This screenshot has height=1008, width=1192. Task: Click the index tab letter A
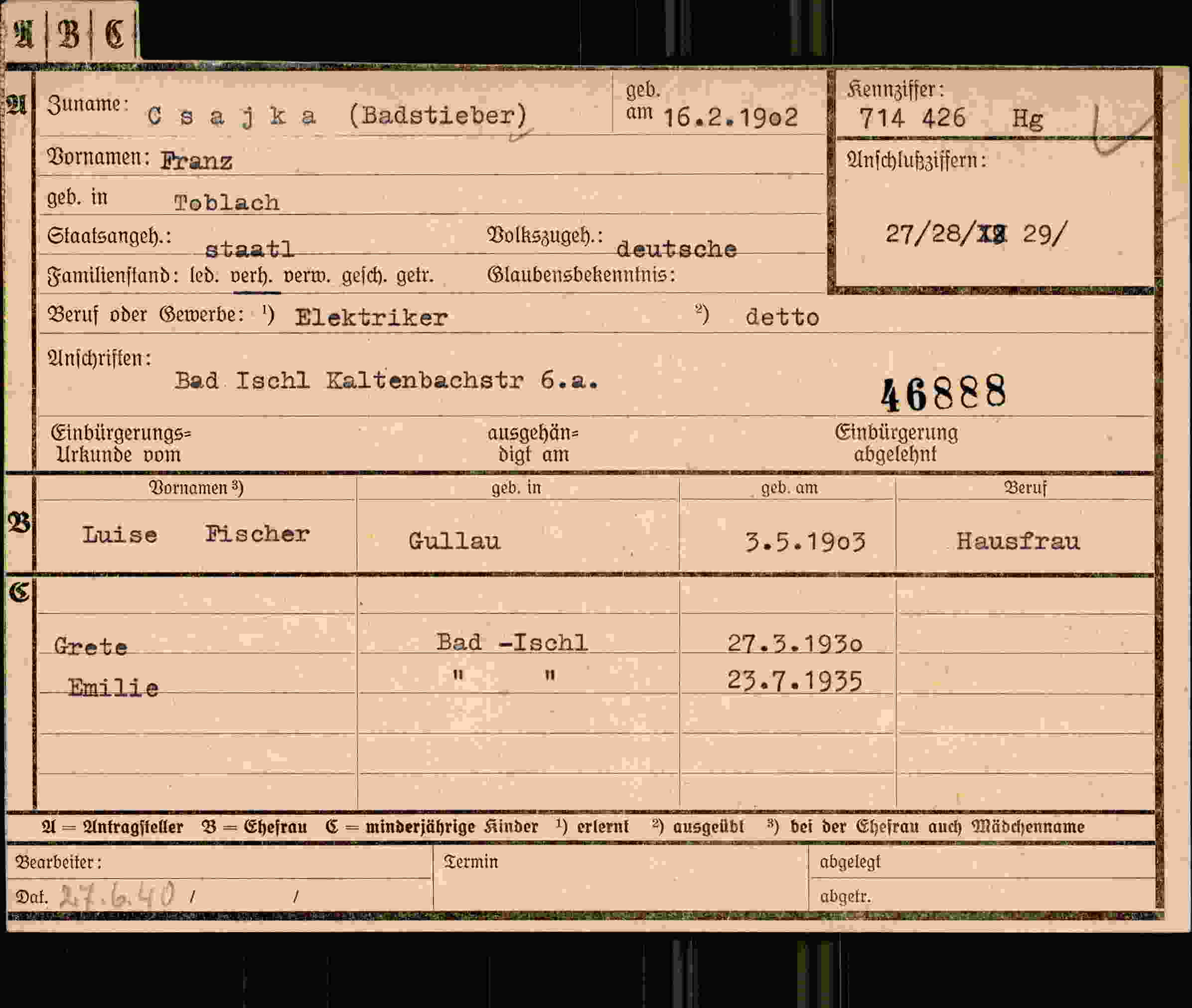pos(23,33)
